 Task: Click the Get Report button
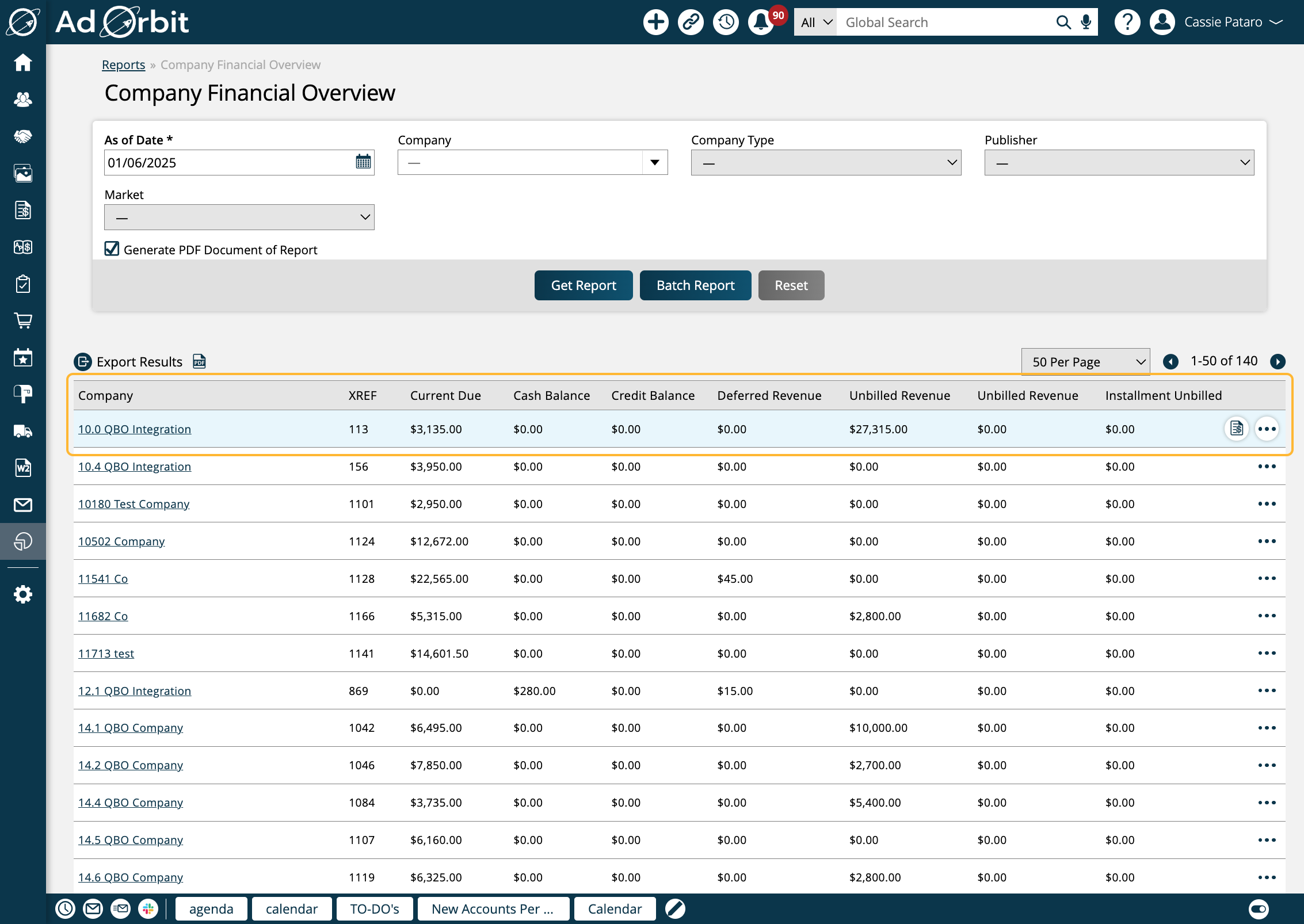pos(583,285)
